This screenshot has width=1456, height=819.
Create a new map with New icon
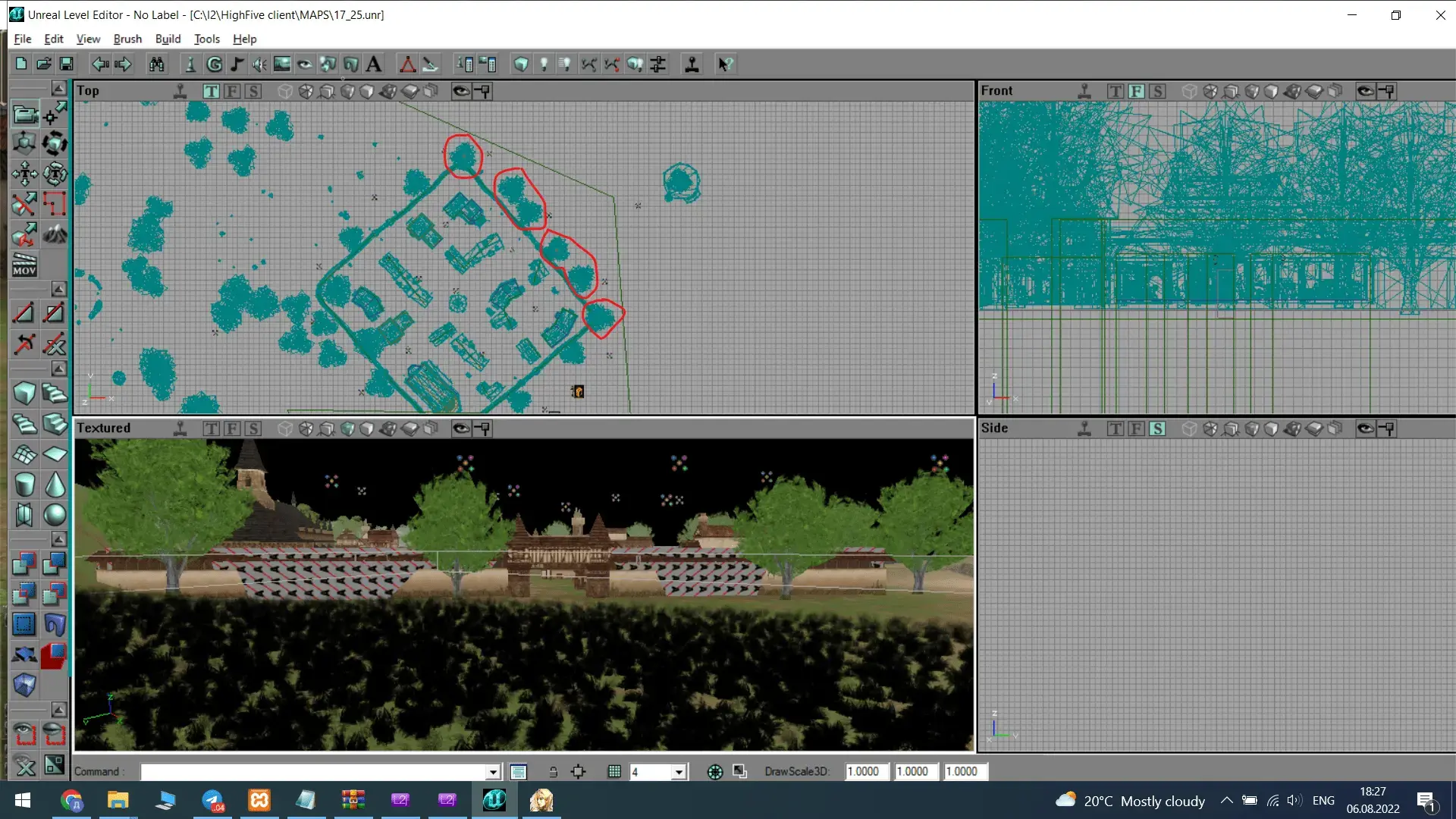click(21, 64)
